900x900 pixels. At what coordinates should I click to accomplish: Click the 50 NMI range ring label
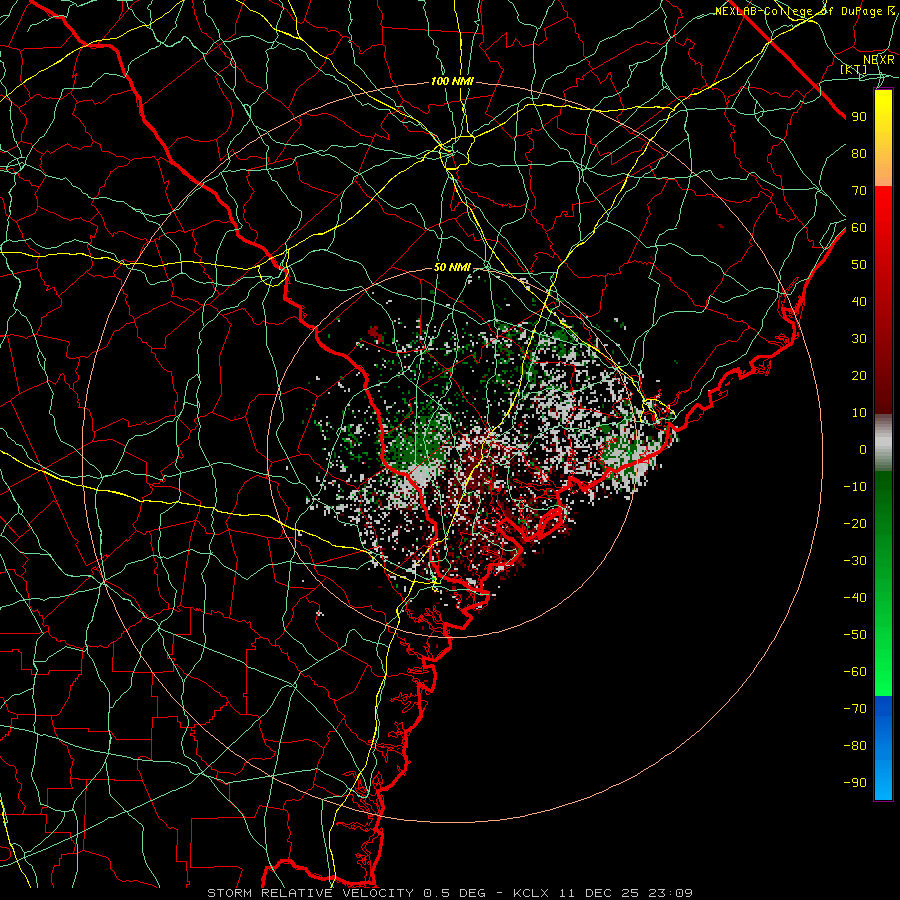click(x=452, y=267)
